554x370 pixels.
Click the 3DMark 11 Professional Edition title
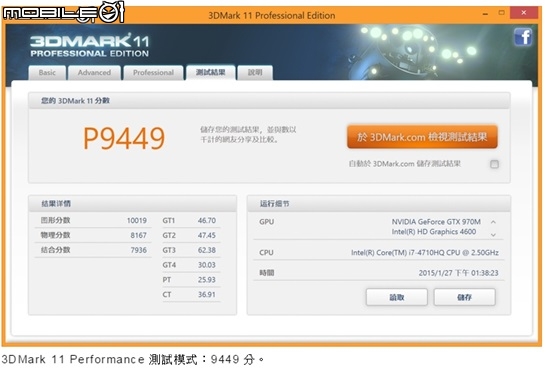[x=271, y=16]
